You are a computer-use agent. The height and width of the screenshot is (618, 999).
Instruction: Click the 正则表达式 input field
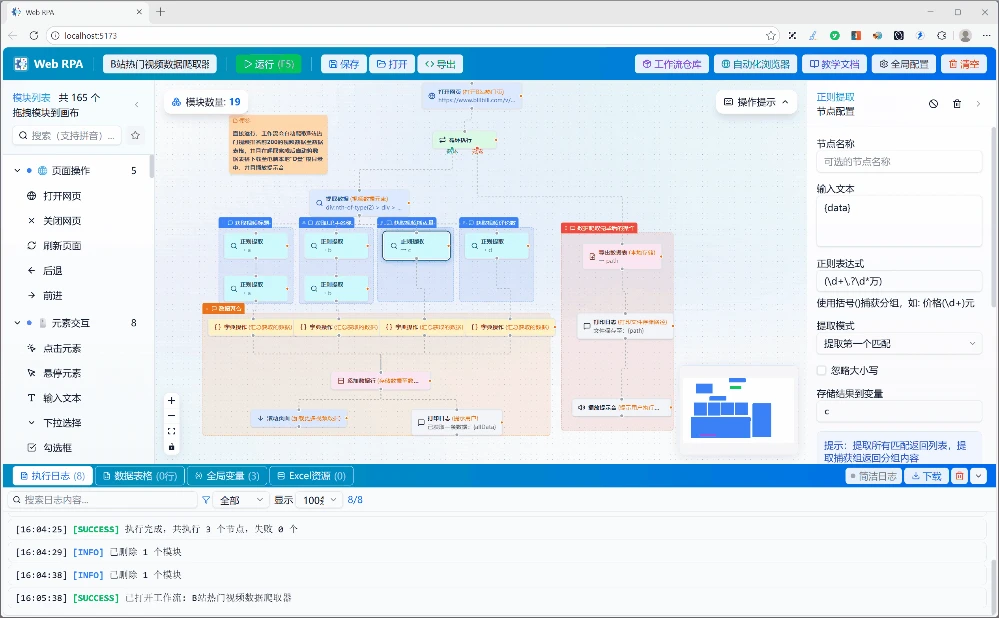(899, 281)
